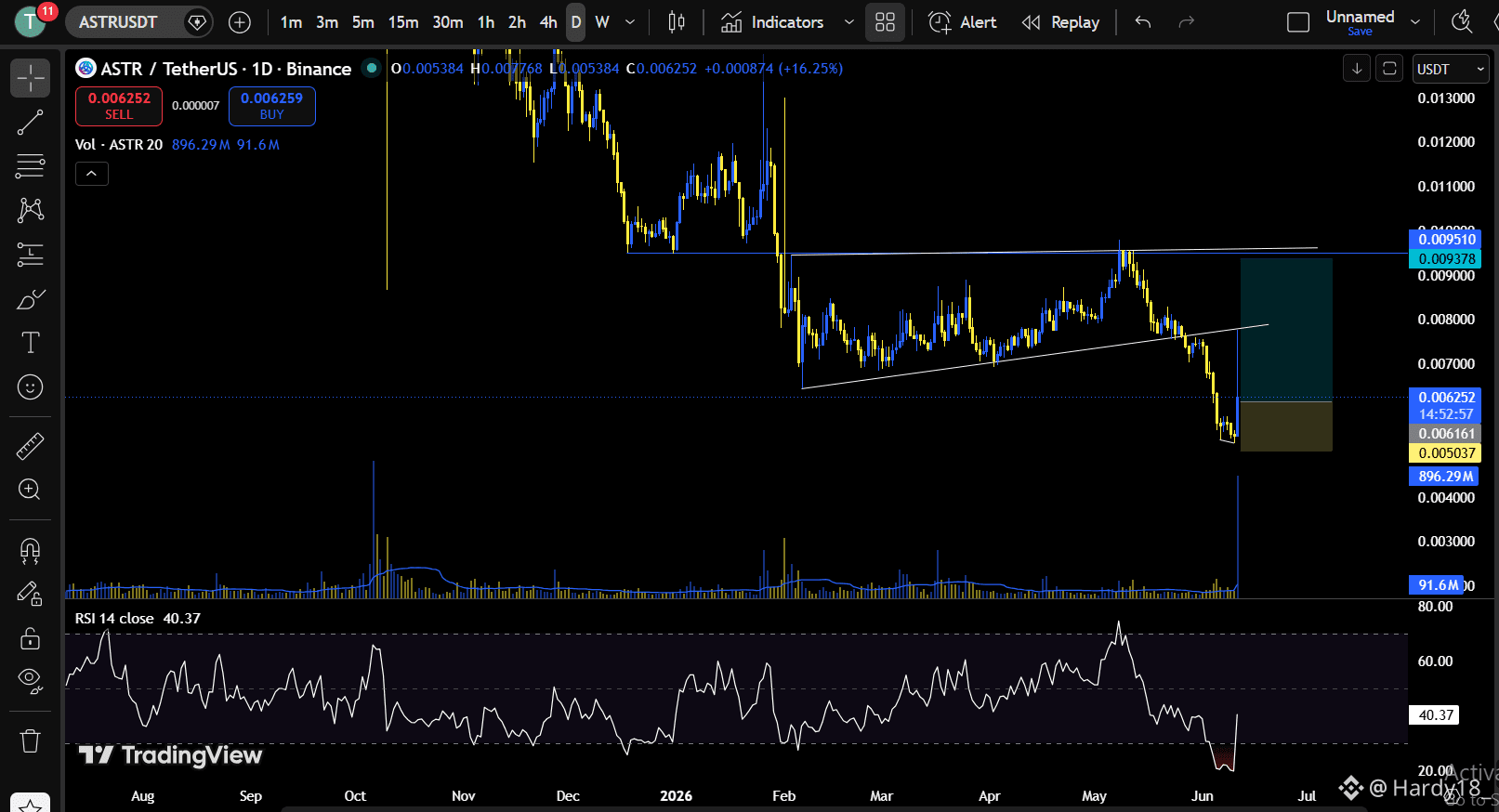Viewport: 1499px width, 812px height.
Task: Click the SELL 0.006252 button
Action: [x=119, y=106]
